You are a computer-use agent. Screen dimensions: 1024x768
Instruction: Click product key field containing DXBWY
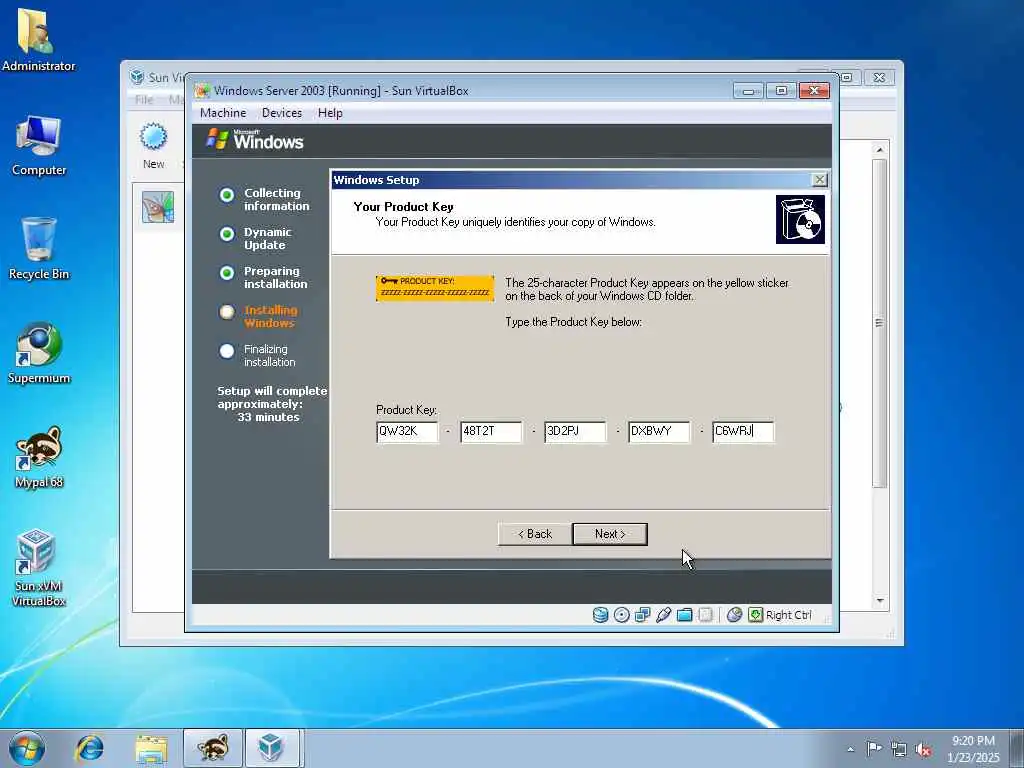point(659,431)
